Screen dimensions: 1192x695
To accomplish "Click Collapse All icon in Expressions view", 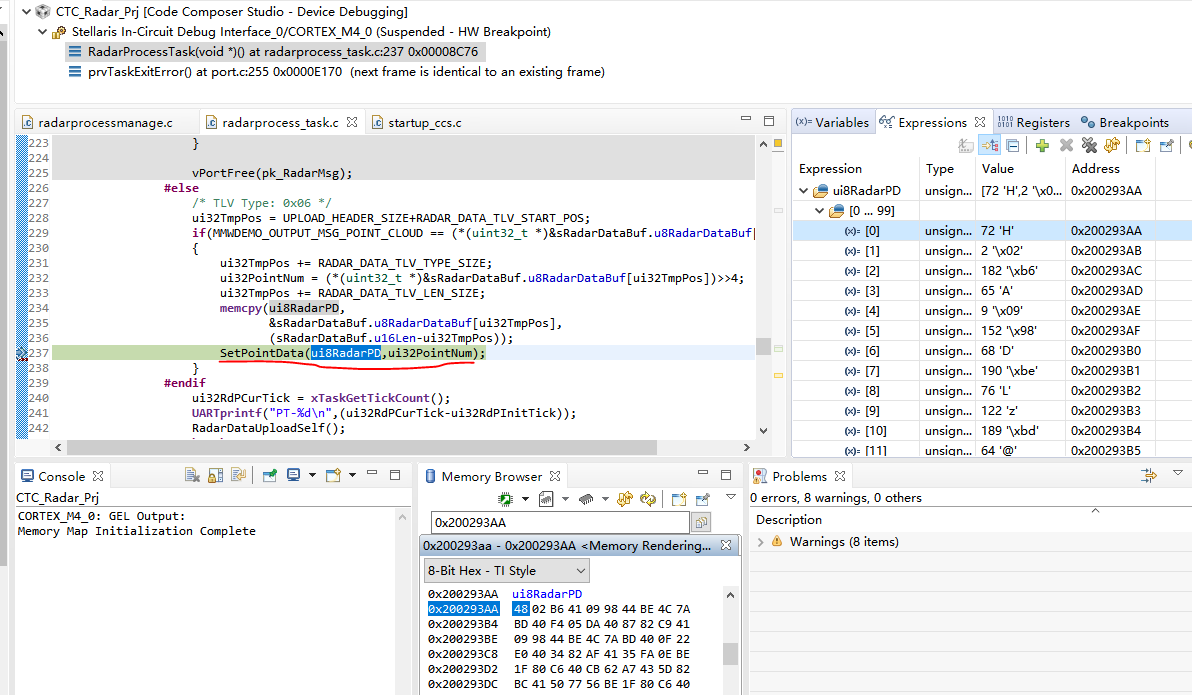I will pyautogui.click(x=1013, y=145).
